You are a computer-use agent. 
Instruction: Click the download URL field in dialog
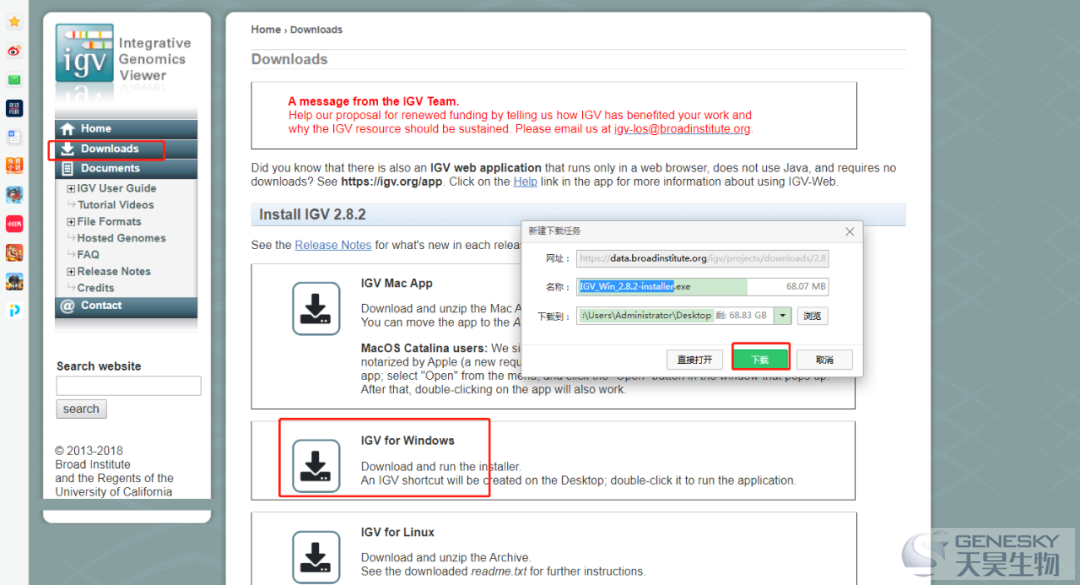(x=702, y=258)
